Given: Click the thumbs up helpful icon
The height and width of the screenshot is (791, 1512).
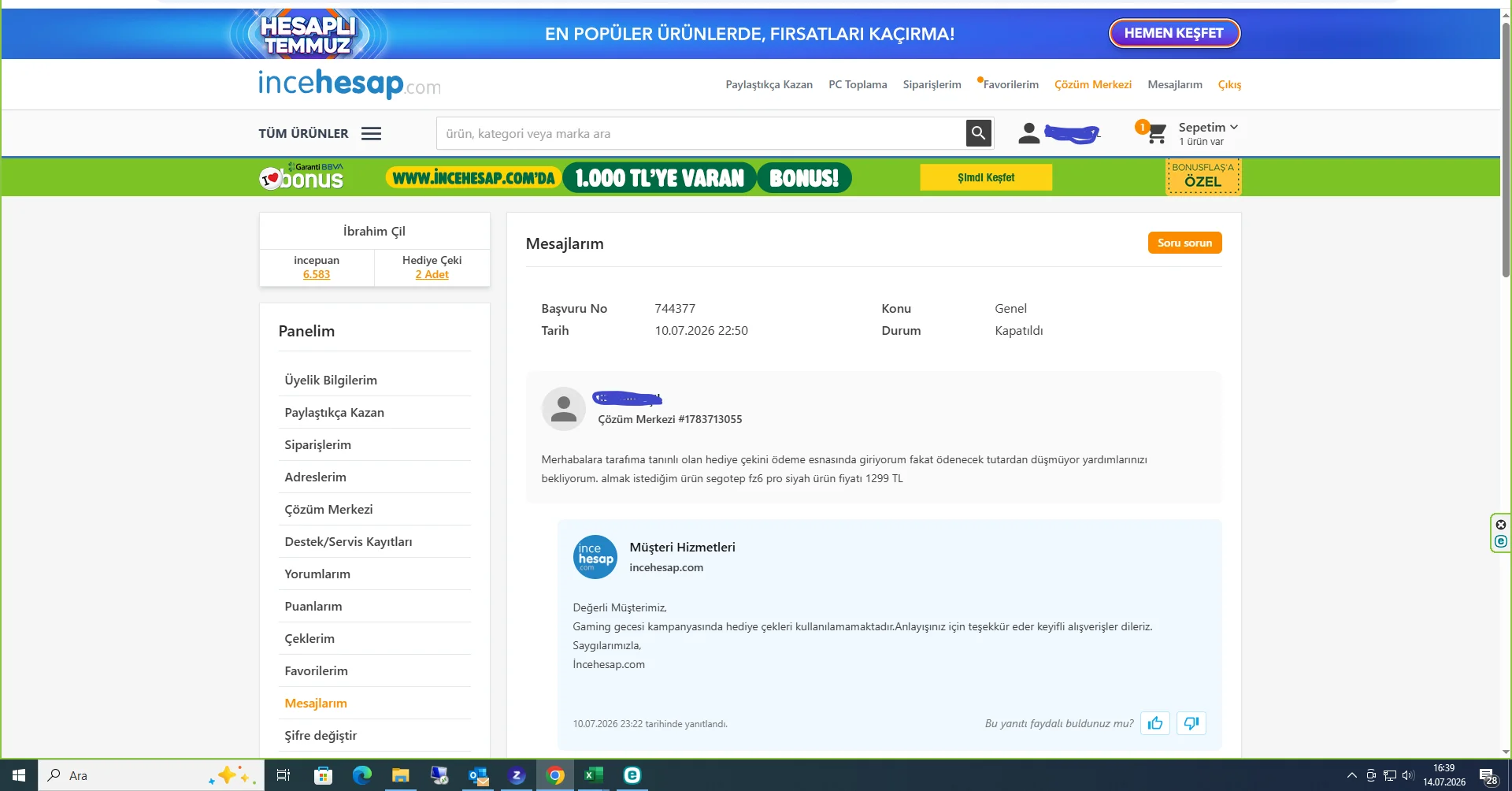Looking at the screenshot, I should 1155,723.
